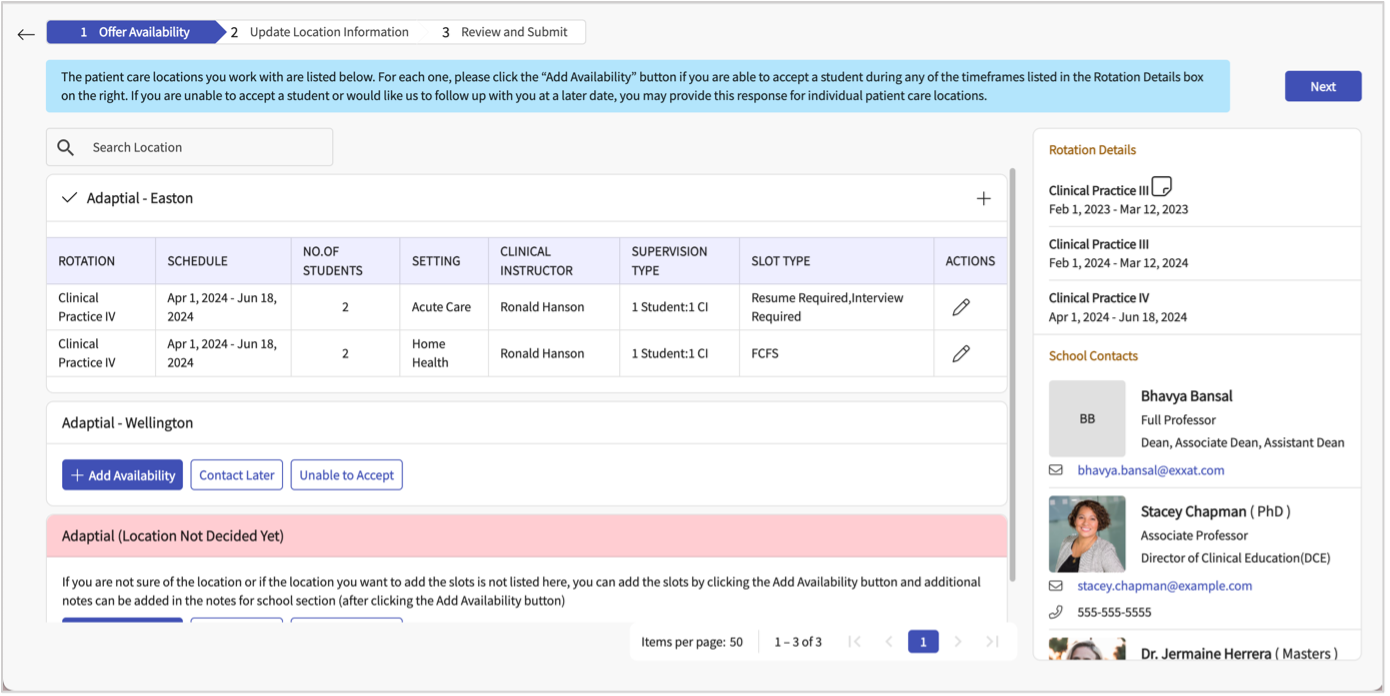Image resolution: width=1390 pixels, height=696 pixels.
Task: Open the note icon beside Clinical Practice III
Action: click(1161, 186)
